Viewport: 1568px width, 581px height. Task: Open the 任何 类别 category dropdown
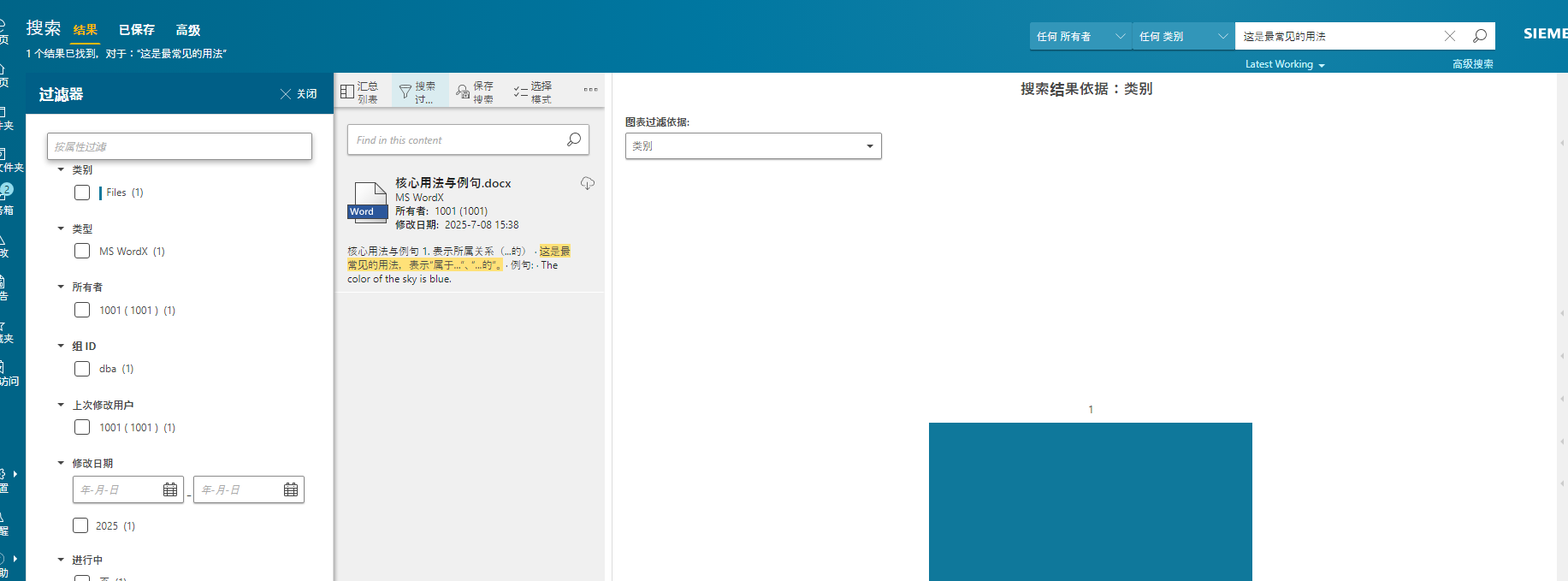1183,36
